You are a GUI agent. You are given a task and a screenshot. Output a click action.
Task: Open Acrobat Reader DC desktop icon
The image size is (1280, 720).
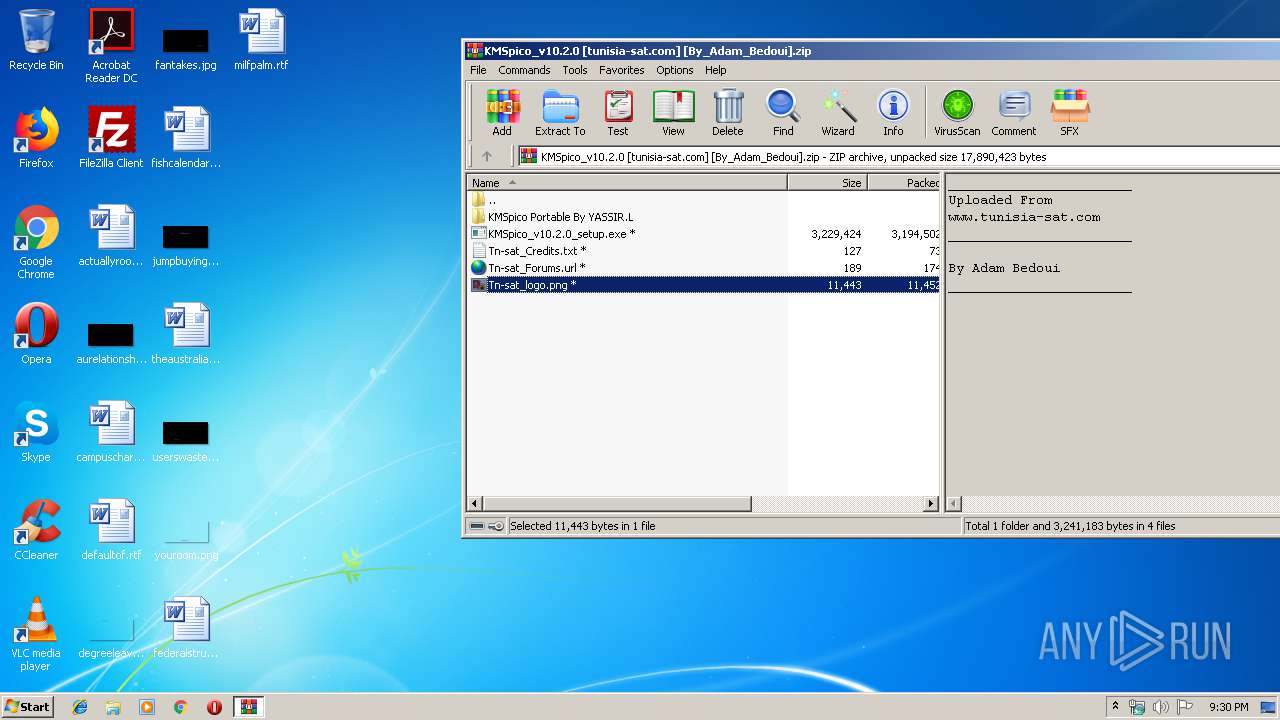111,46
